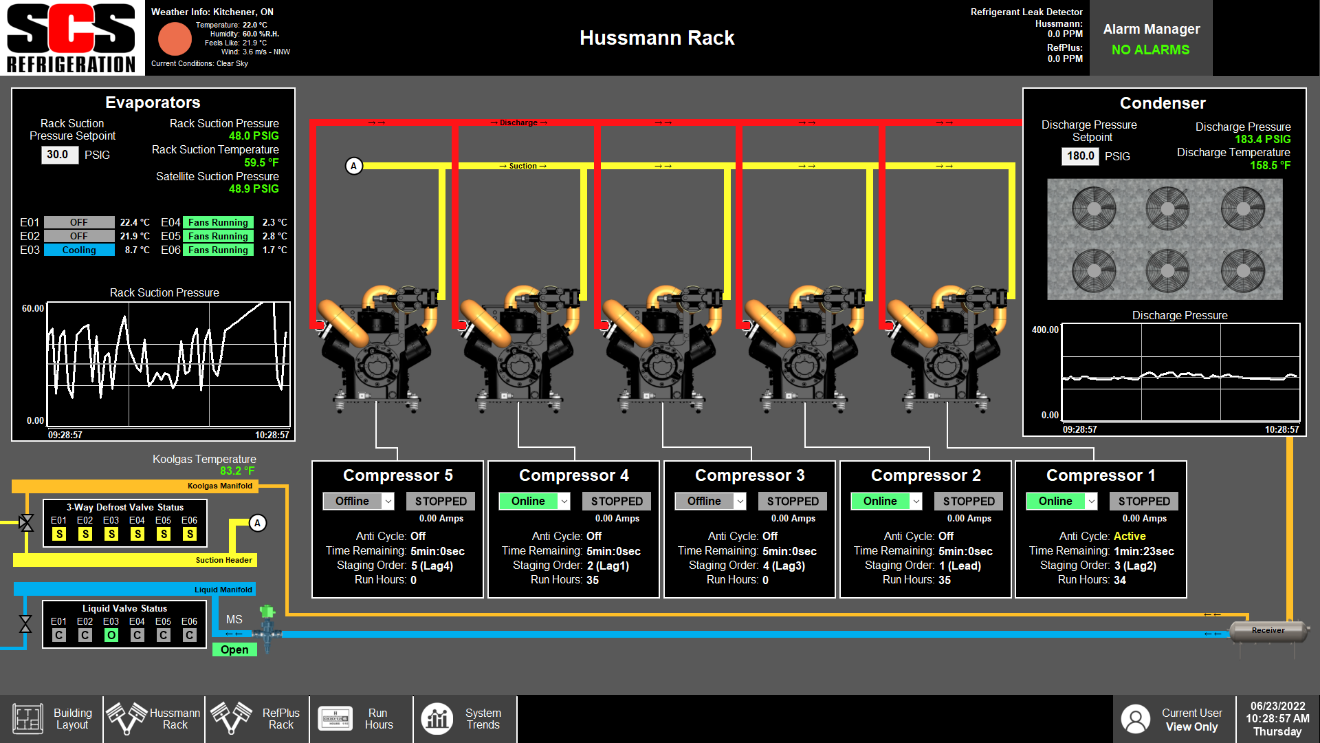Click the Koolgas manifold hand valve icon
Screen dimensions: 1320x743
(25, 522)
